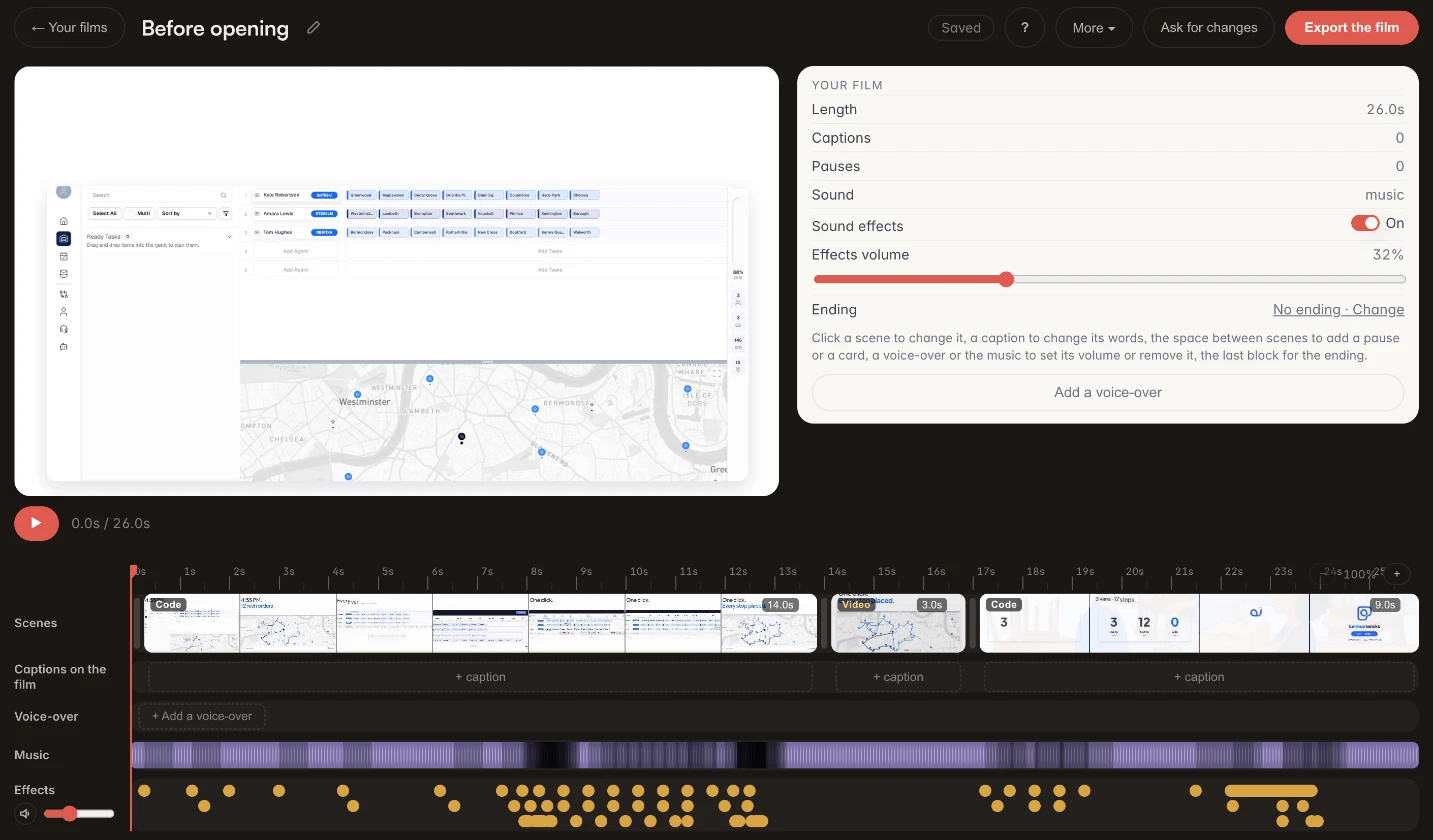Play the film with the red play button
This screenshot has width=1433, height=840.
(x=37, y=523)
